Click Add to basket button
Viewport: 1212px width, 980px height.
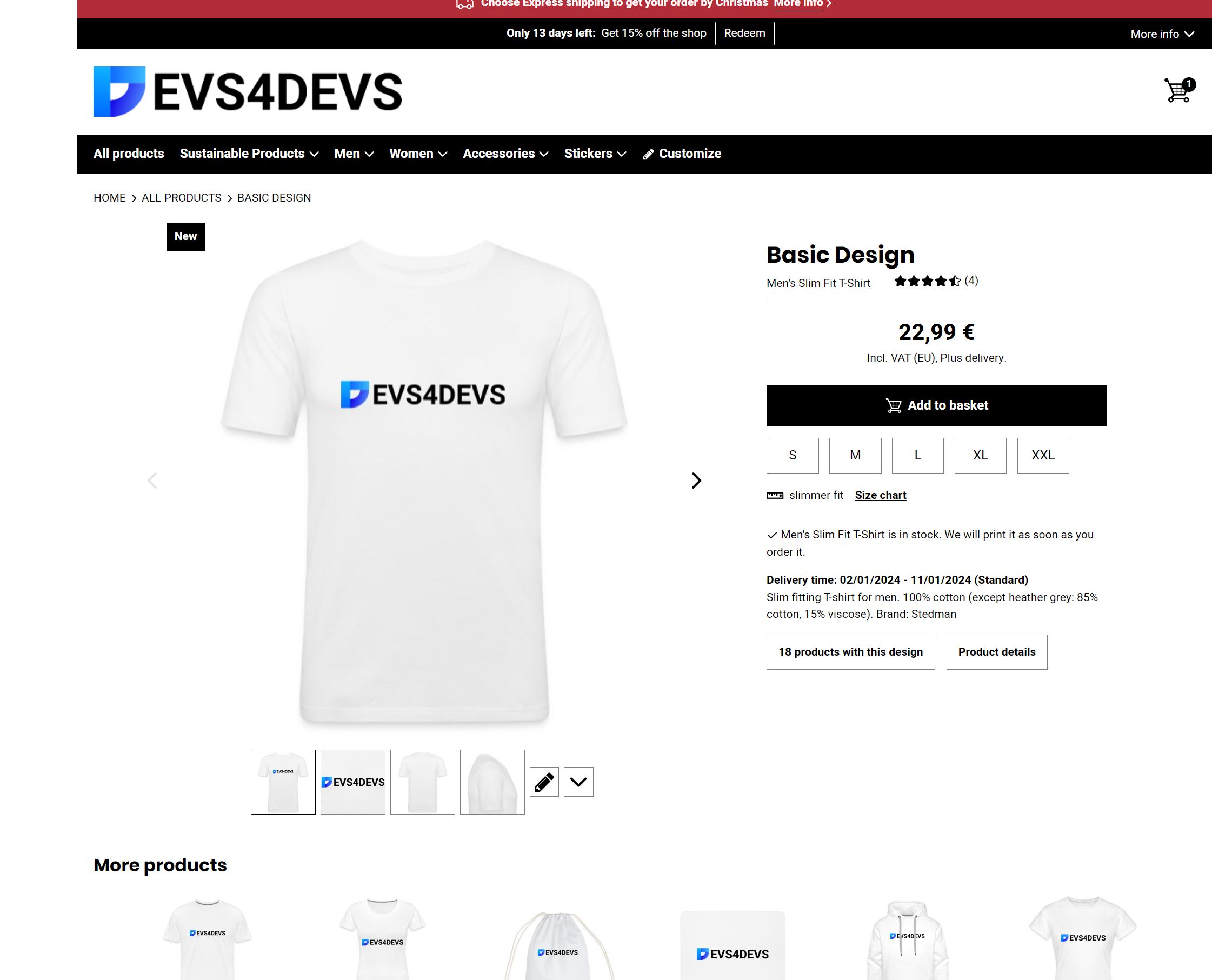point(936,405)
